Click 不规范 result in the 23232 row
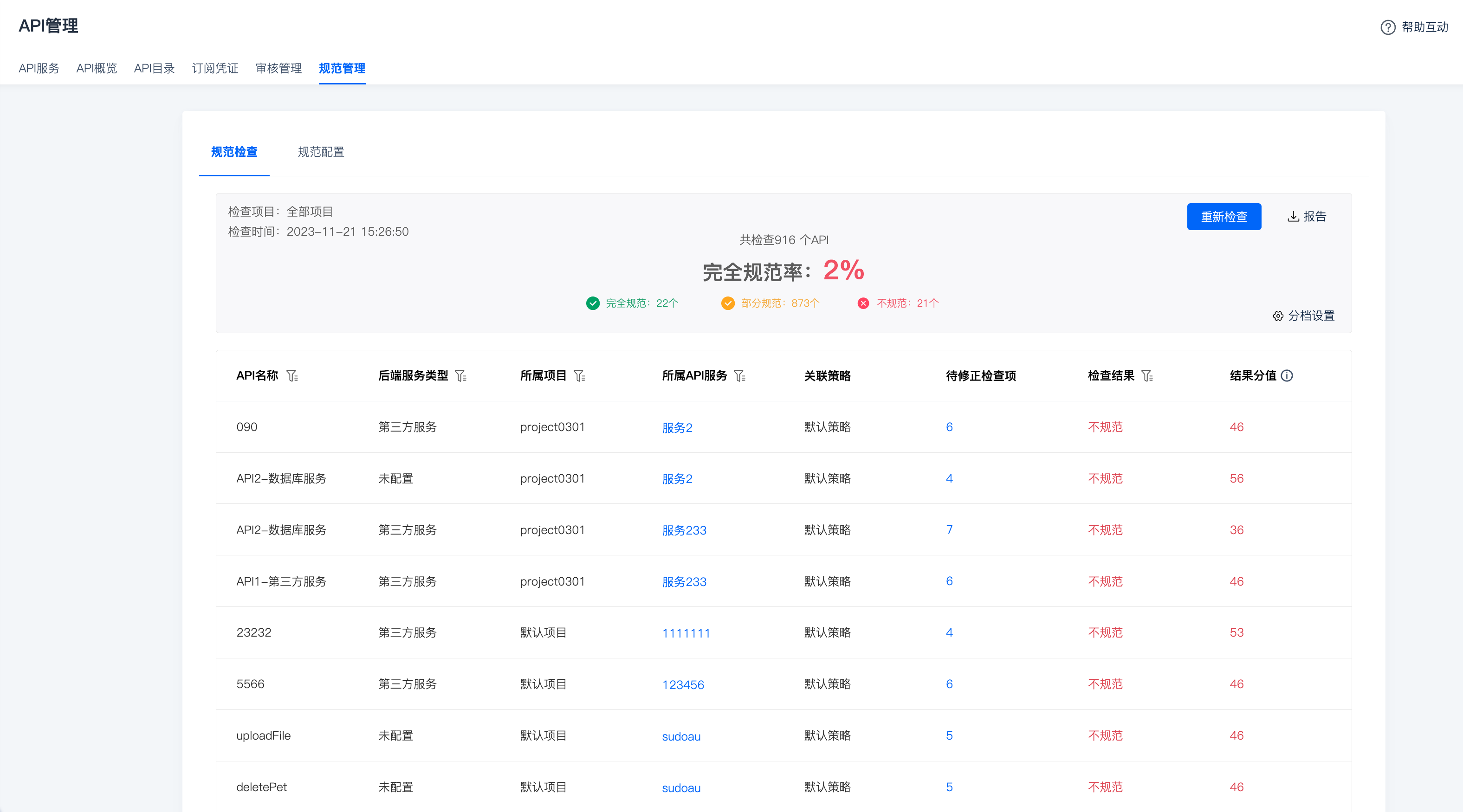The width and height of the screenshot is (1463, 812). pos(1106,632)
